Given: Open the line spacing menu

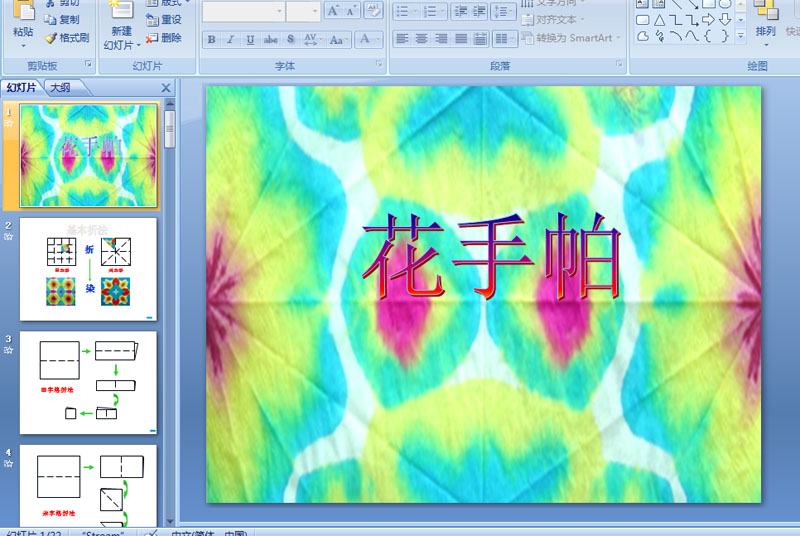Looking at the screenshot, I should click(x=503, y=11).
